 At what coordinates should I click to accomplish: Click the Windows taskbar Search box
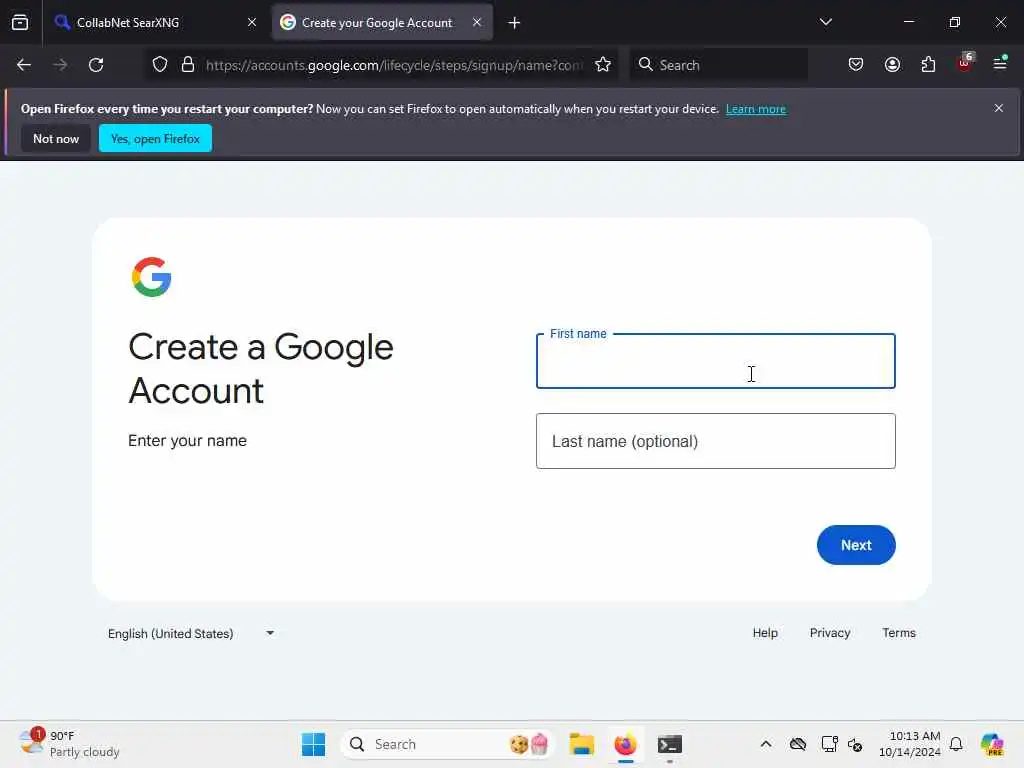[447, 744]
